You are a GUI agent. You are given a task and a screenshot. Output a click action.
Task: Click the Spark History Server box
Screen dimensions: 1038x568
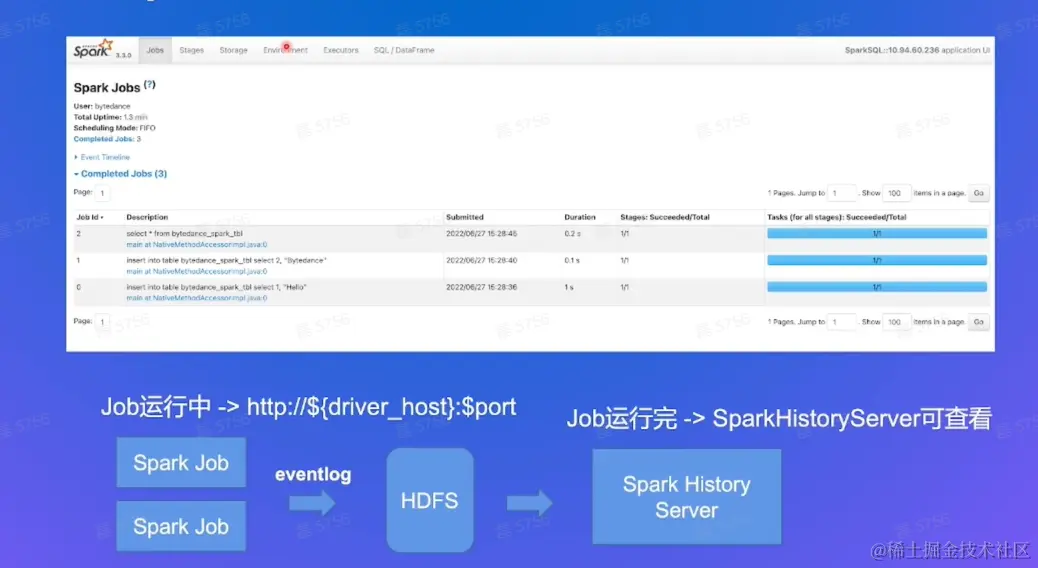coord(686,497)
